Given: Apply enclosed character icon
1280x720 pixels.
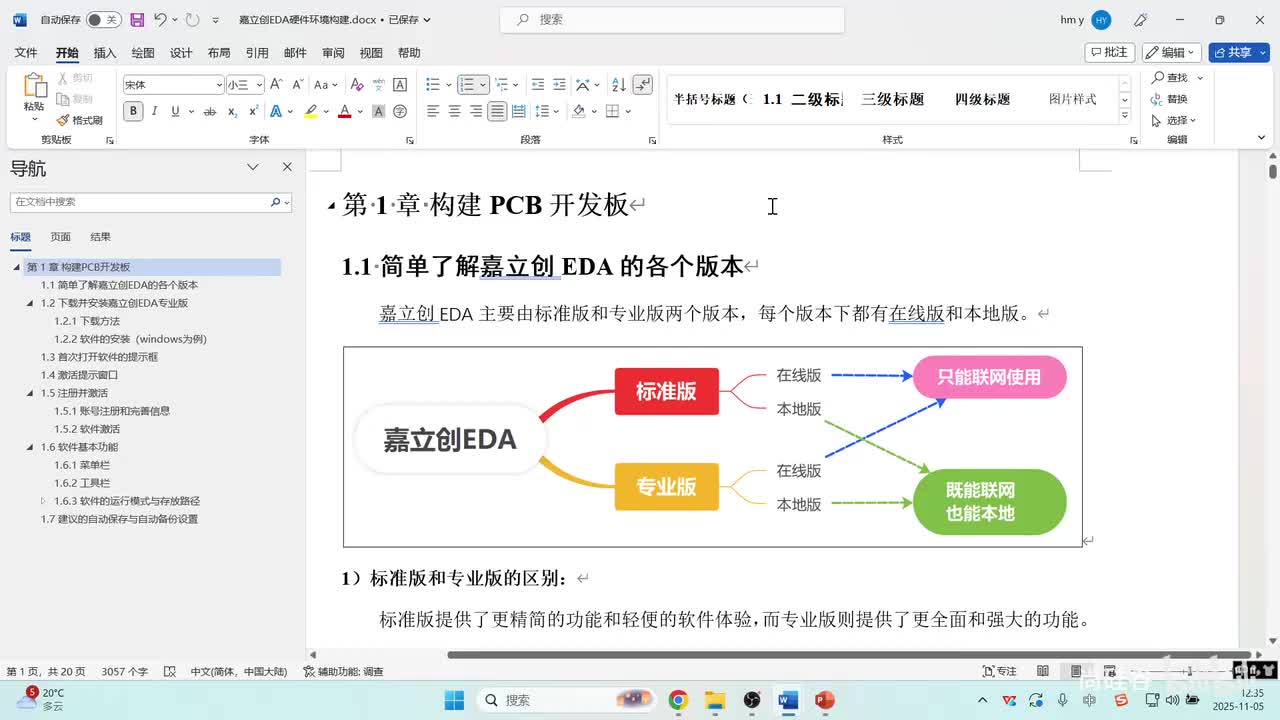Looking at the screenshot, I should pos(400,111).
